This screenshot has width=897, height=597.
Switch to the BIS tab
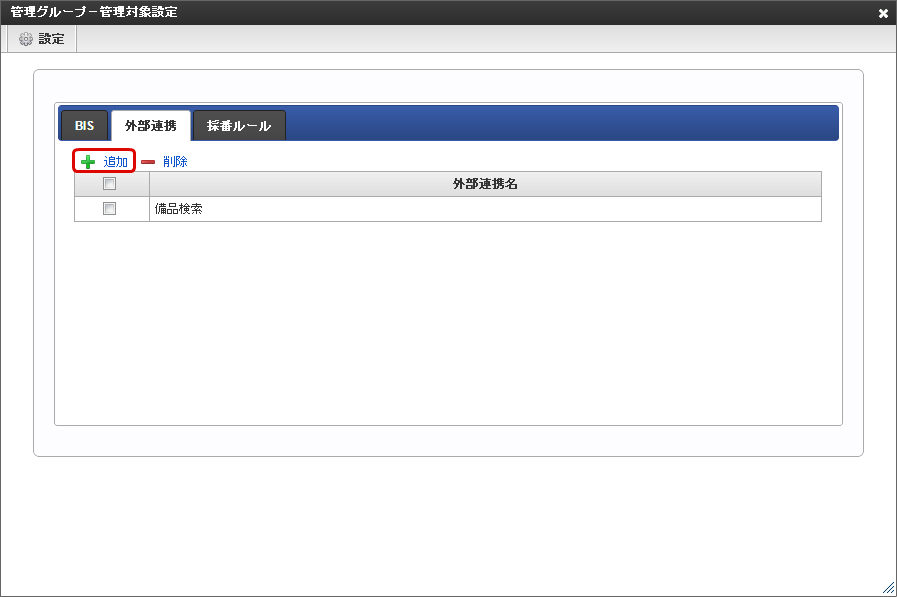click(x=84, y=125)
